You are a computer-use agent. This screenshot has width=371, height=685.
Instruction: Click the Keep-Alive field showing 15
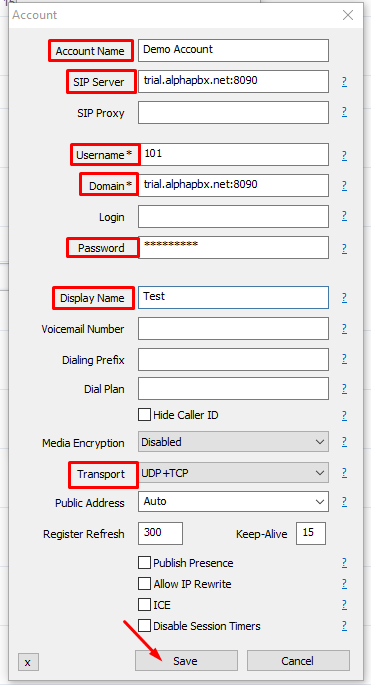(x=311, y=533)
